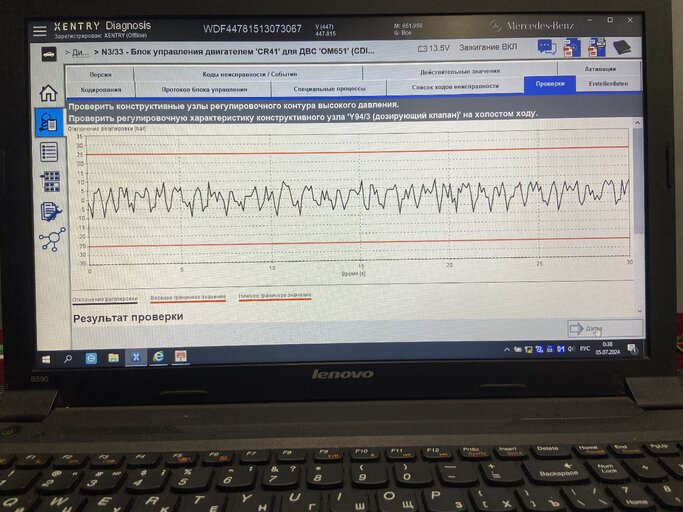
Task: Click the battery voltage 13.5V indicator
Action: coord(433,48)
